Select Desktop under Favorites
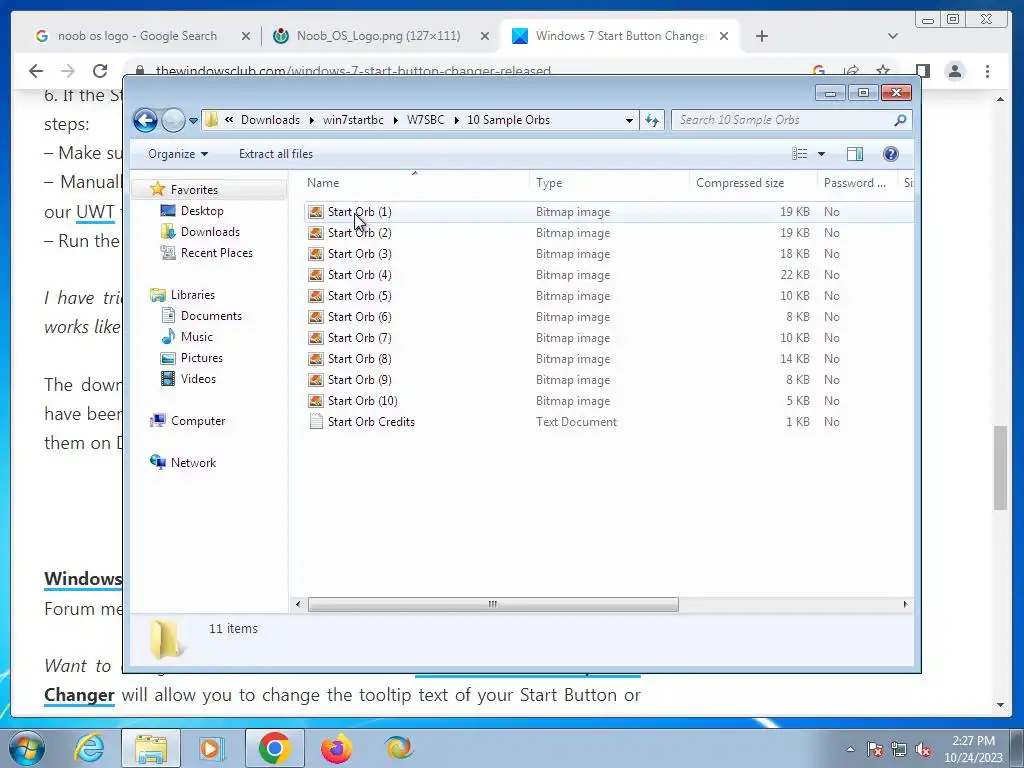 [x=202, y=211]
